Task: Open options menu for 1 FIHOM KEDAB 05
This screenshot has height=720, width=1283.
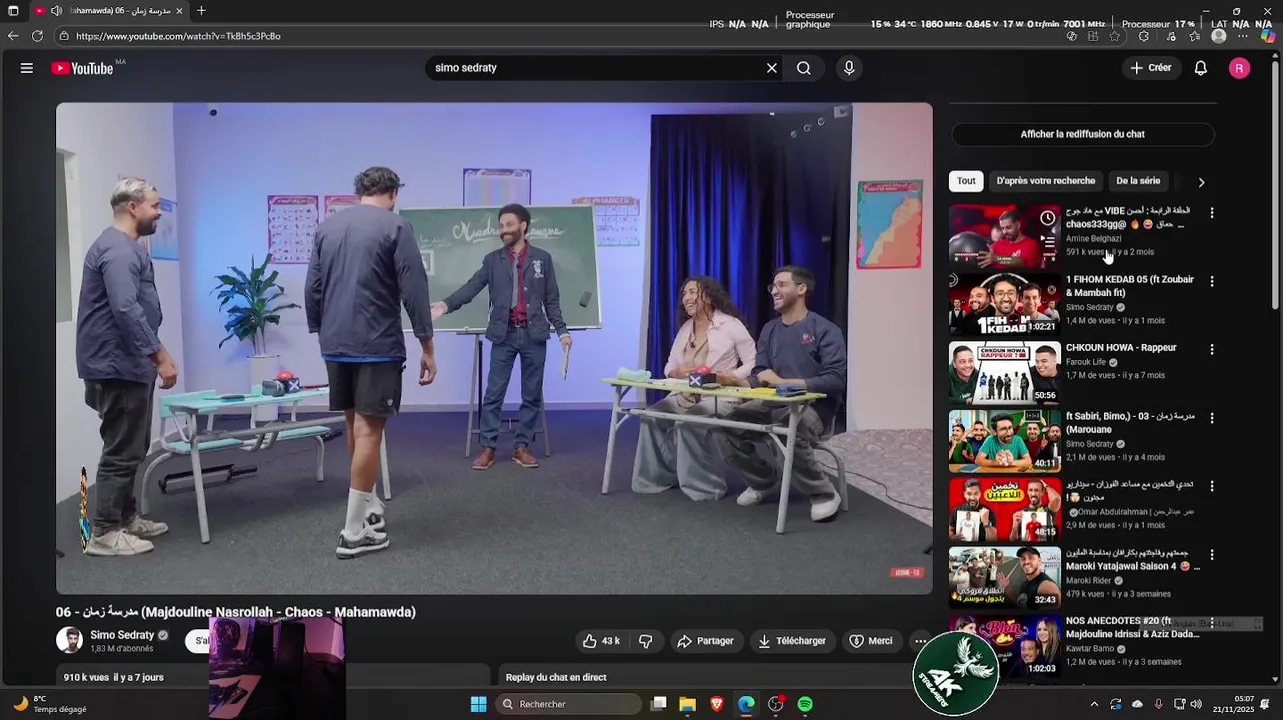Action: [x=1212, y=281]
